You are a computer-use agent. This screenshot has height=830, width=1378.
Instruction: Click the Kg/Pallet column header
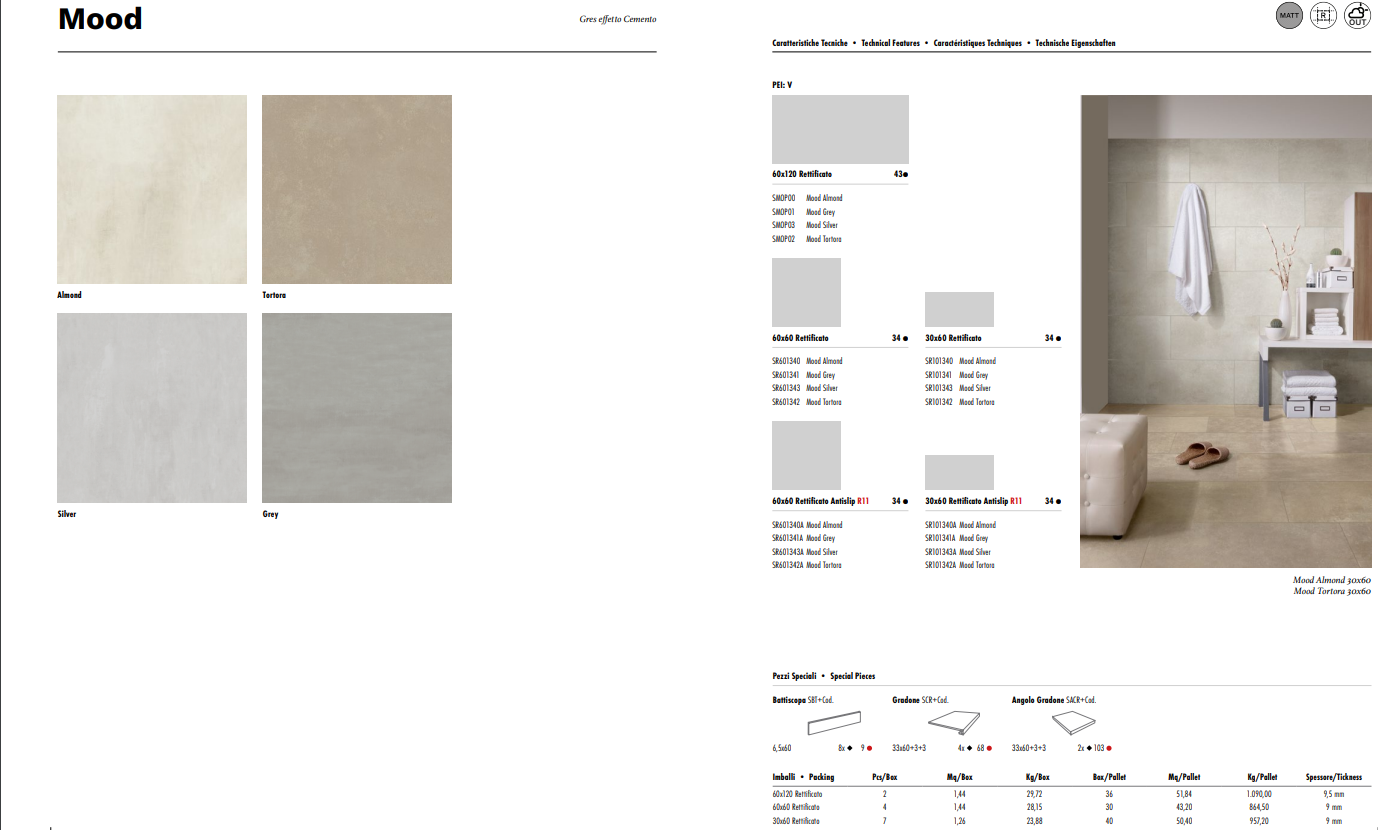(1261, 777)
